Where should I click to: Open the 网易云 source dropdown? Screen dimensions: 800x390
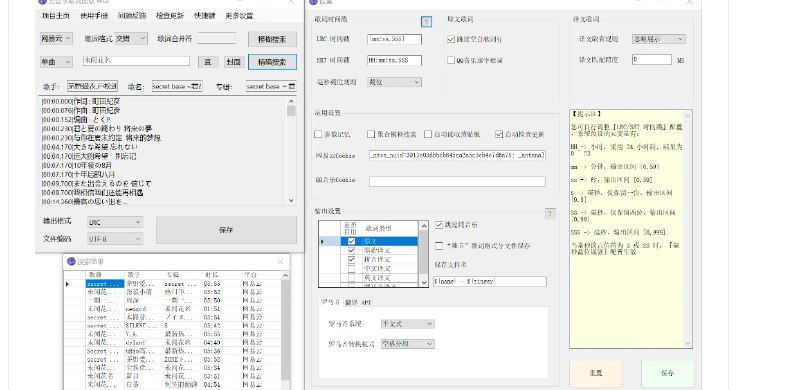[57, 38]
